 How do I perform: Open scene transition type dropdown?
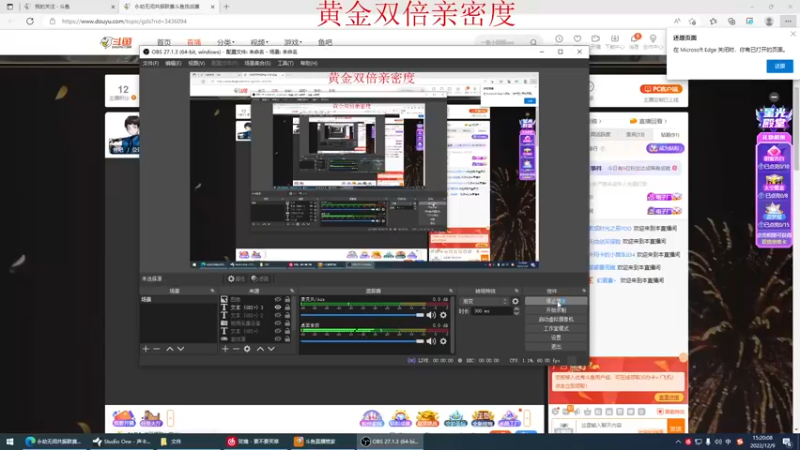pos(484,302)
